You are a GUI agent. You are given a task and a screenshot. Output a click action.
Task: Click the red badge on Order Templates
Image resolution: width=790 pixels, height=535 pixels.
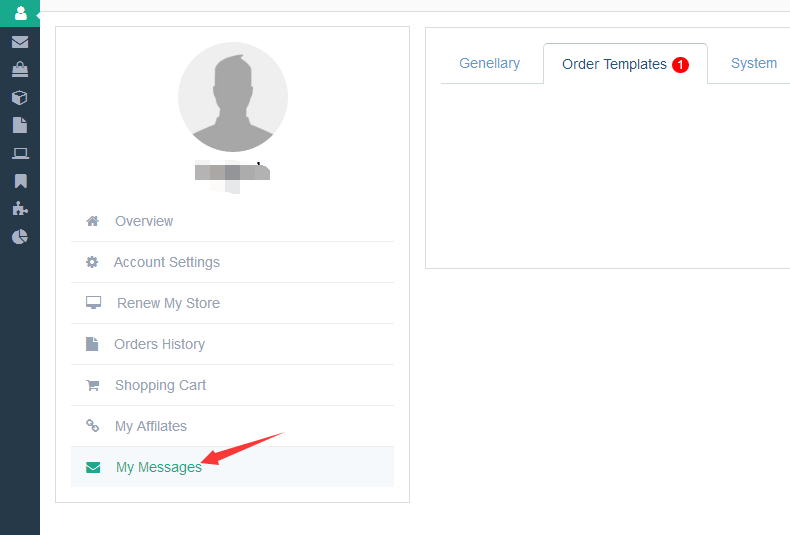tap(681, 65)
